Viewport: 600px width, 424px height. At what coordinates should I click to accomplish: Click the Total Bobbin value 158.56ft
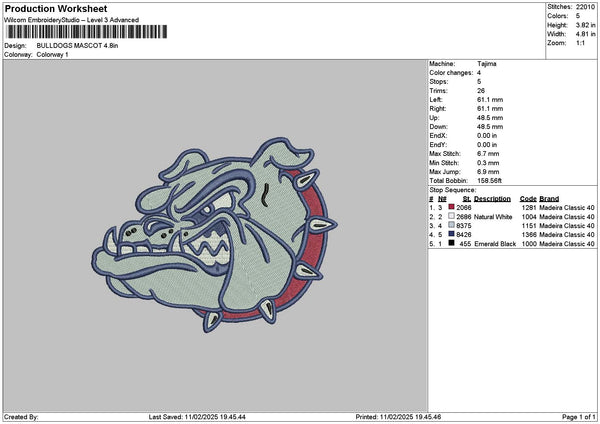[x=494, y=179]
